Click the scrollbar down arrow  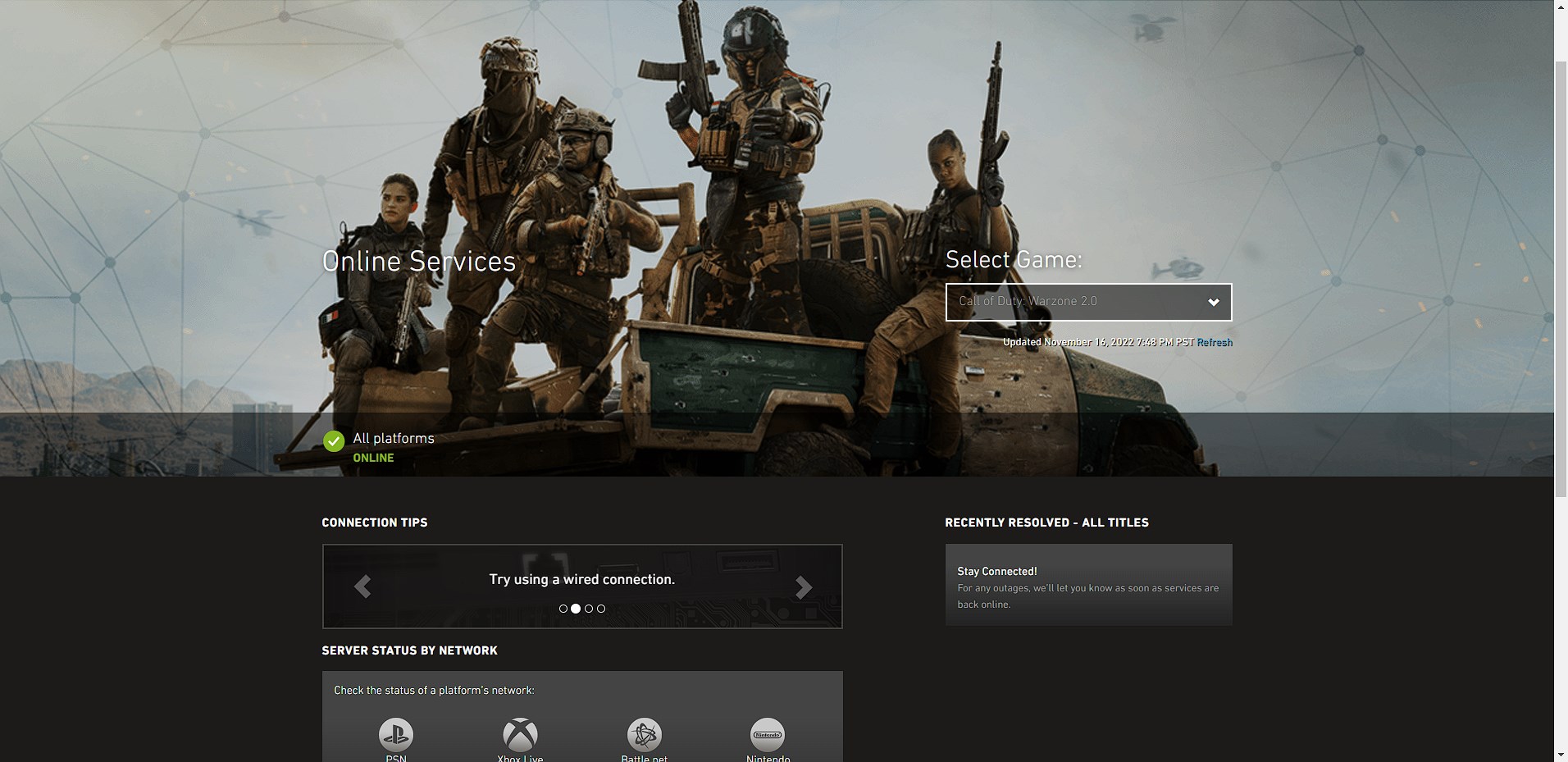point(1561,755)
